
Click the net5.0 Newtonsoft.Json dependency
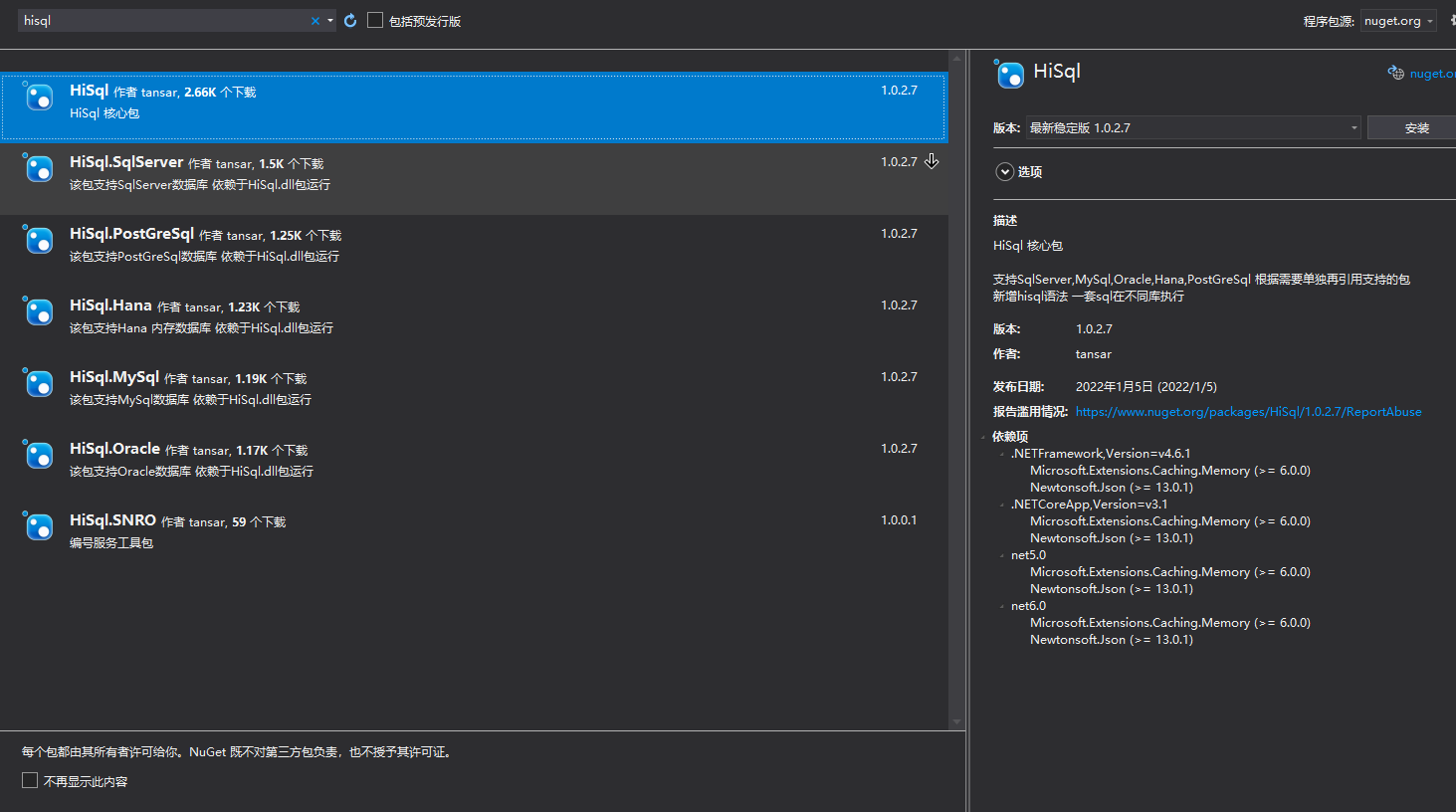pyautogui.click(x=1112, y=589)
